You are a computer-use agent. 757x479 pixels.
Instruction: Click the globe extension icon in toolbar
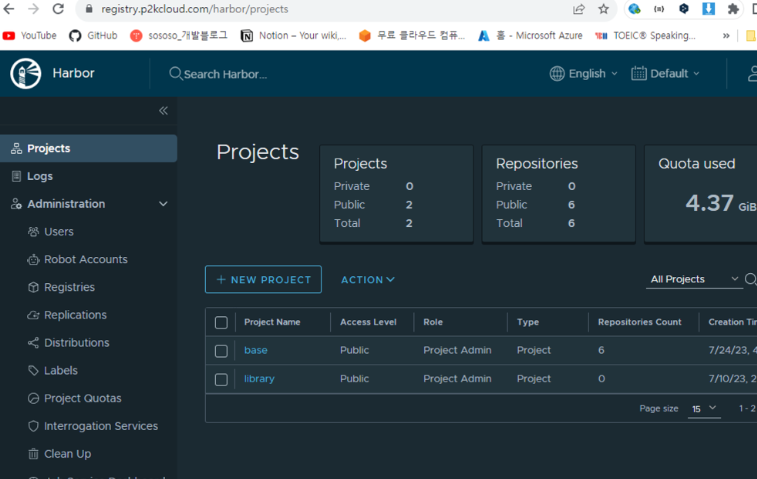click(x=634, y=9)
